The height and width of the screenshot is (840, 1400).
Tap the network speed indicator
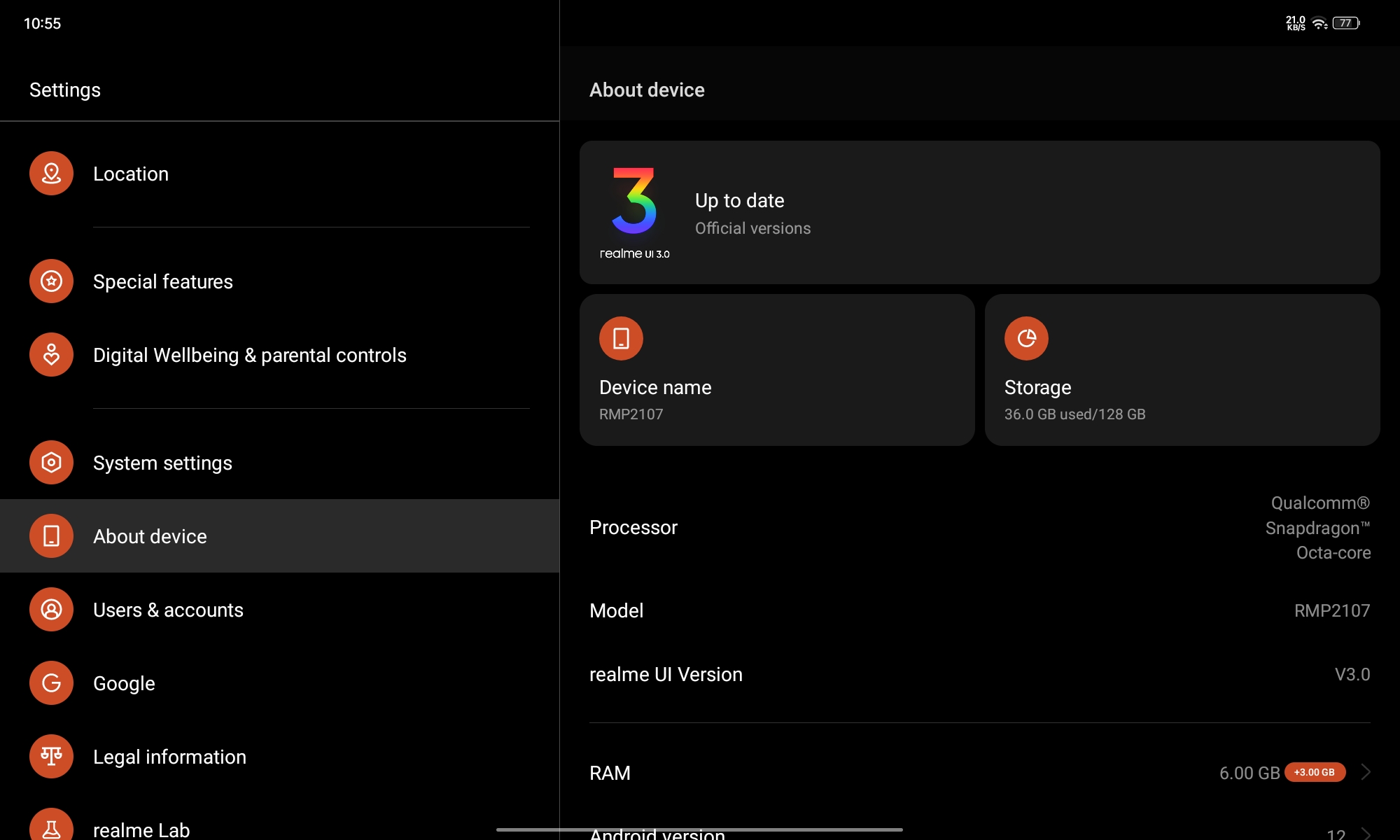click(x=1296, y=23)
